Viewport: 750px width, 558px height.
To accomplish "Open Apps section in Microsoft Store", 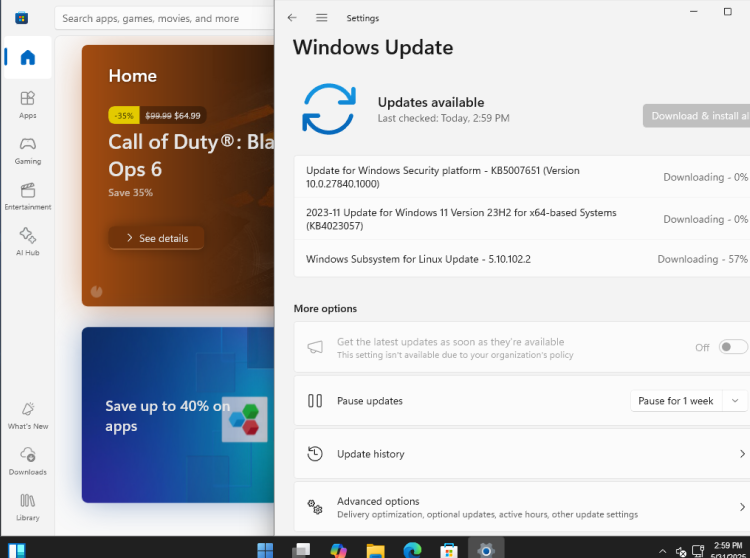I will [28, 105].
